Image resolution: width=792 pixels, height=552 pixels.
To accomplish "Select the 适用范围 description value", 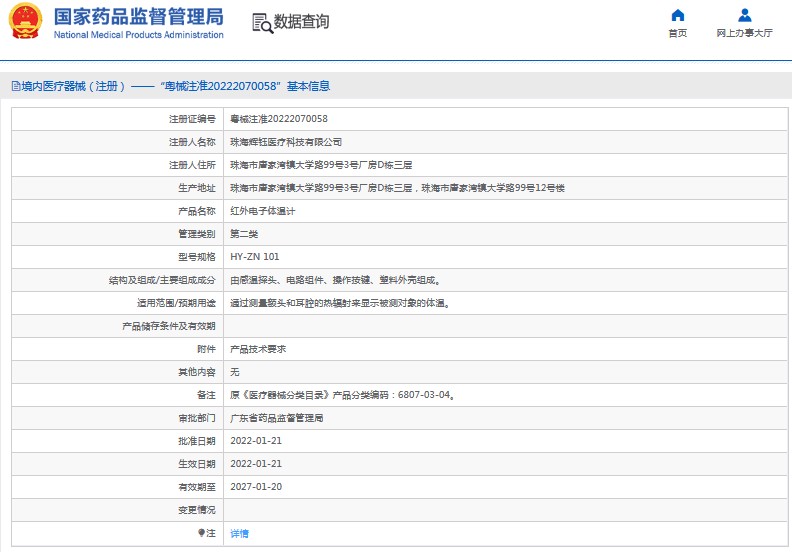I will pyautogui.click(x=340, y=303).
